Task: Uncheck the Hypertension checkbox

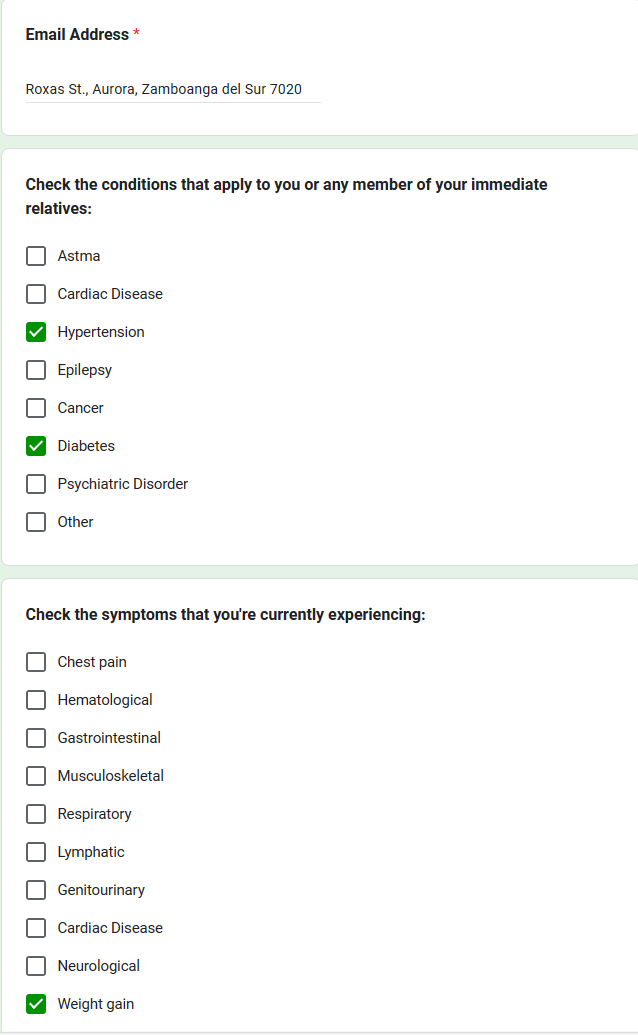Action: coord(36,332)
